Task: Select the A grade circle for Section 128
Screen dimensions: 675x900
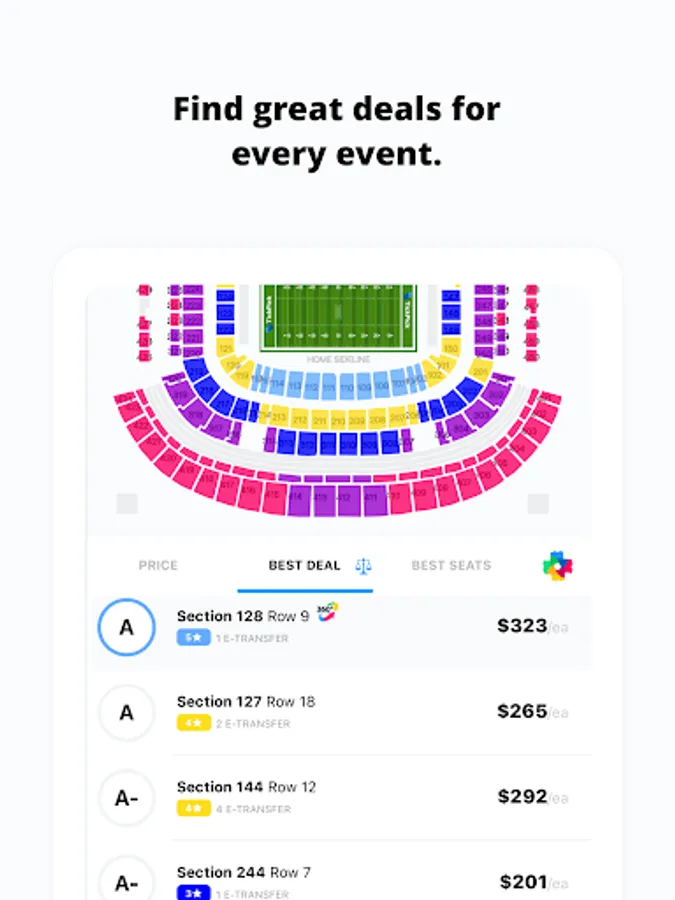Action: [126, 627]
